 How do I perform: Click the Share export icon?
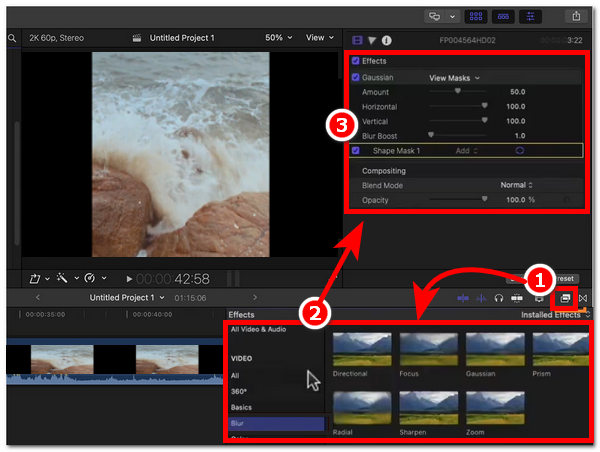(576, 16)
